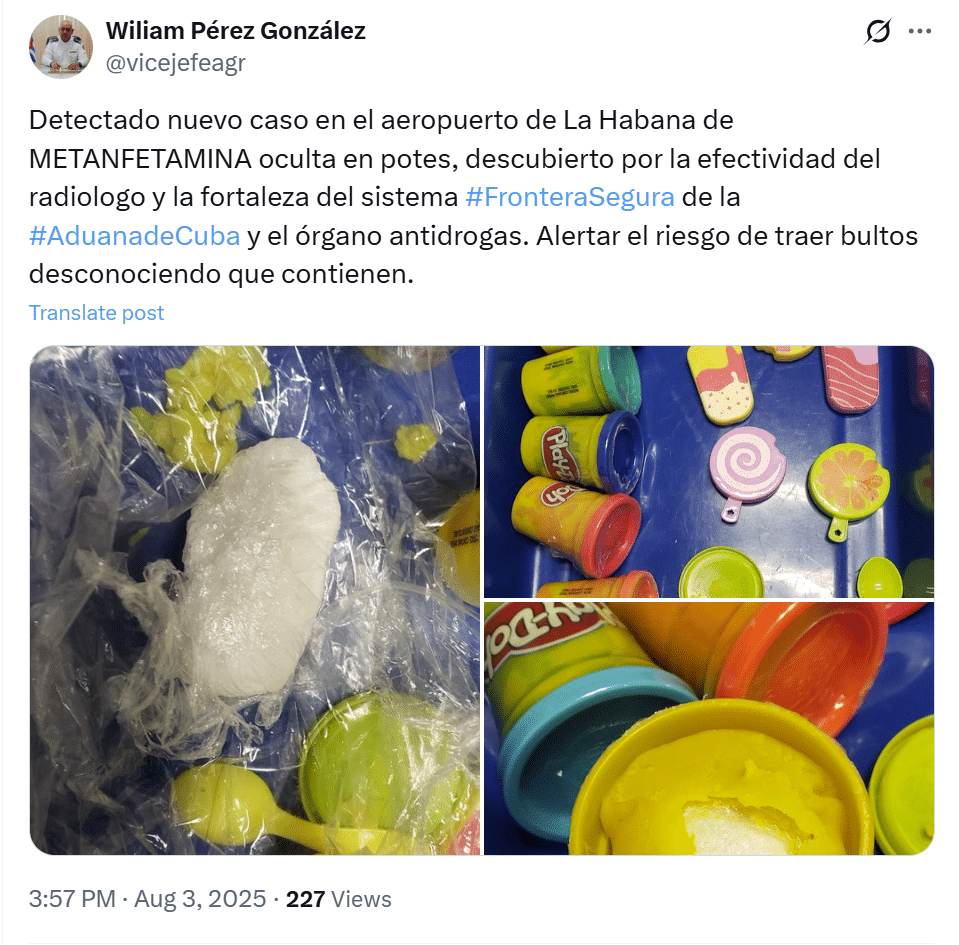Click the Translate post link
Viewport: 959px width, 945px height.
[x=97, y=313]
